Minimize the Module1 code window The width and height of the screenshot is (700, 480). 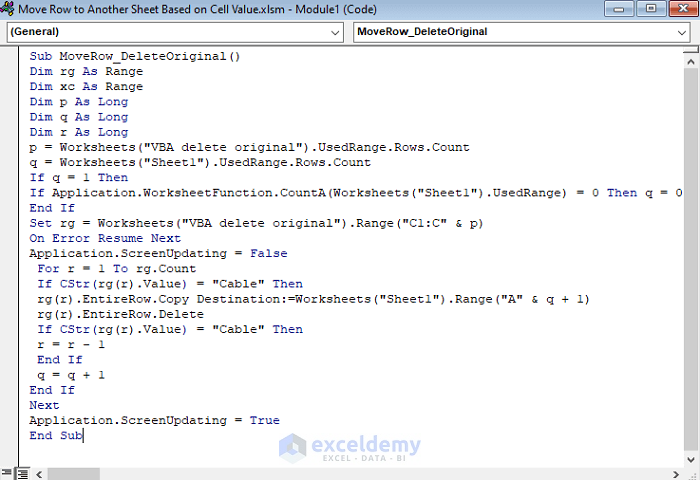point(618,8)
